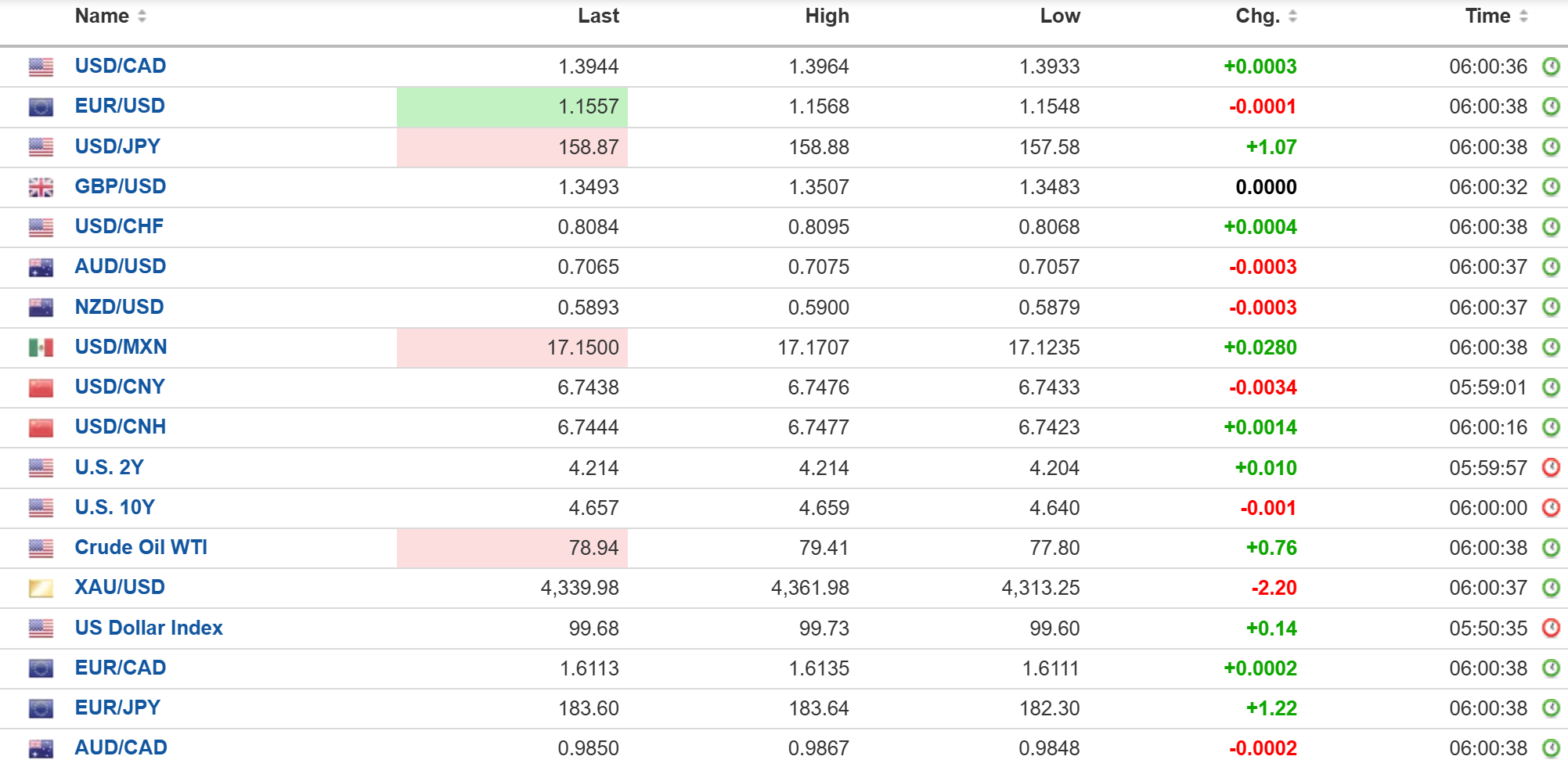Image resolution: width=1568 pixels, height=767 pixels.
Task: Click the Chinese flag icon beside USD/CNY
Action: click(x=41, y=387)
